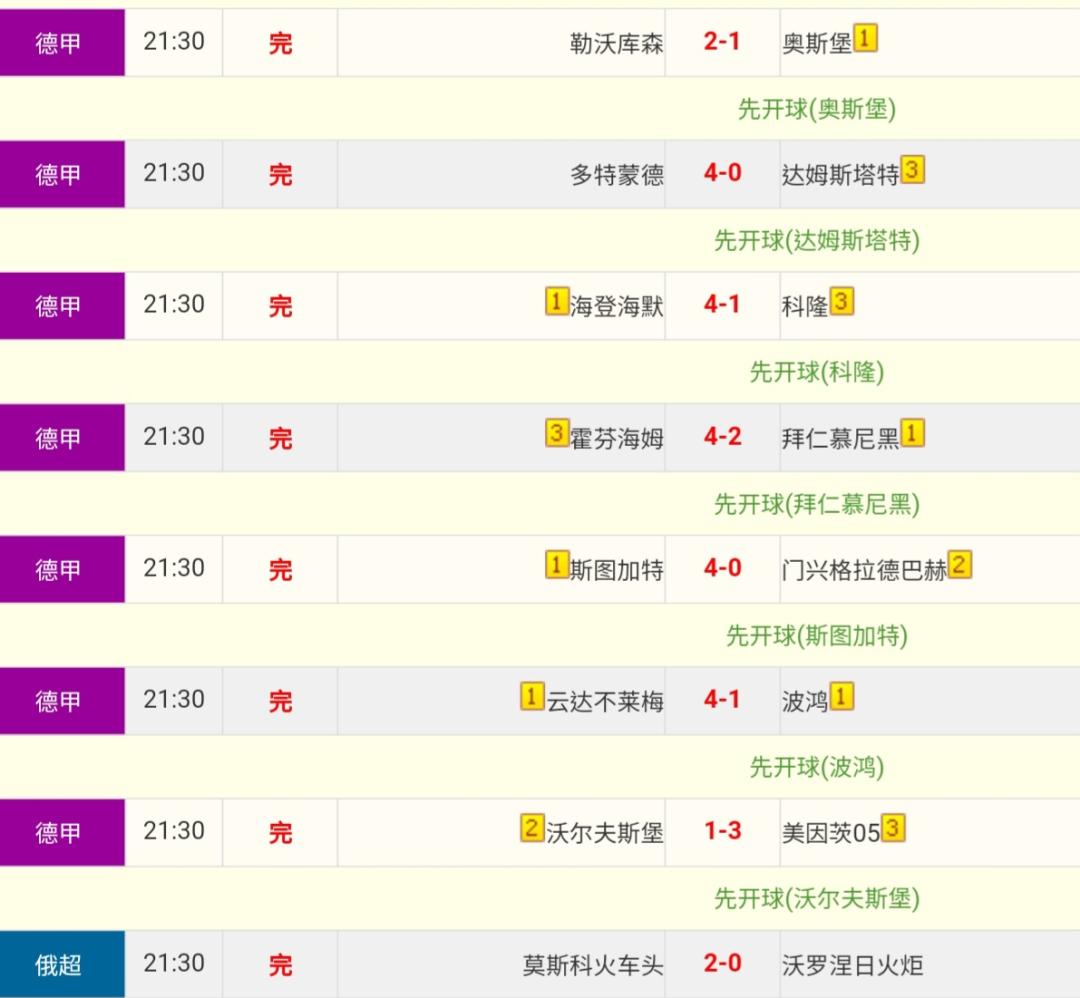Select the 俄超 league label
This screenshot has width=1080, height=998.
[x=59, y=965]
